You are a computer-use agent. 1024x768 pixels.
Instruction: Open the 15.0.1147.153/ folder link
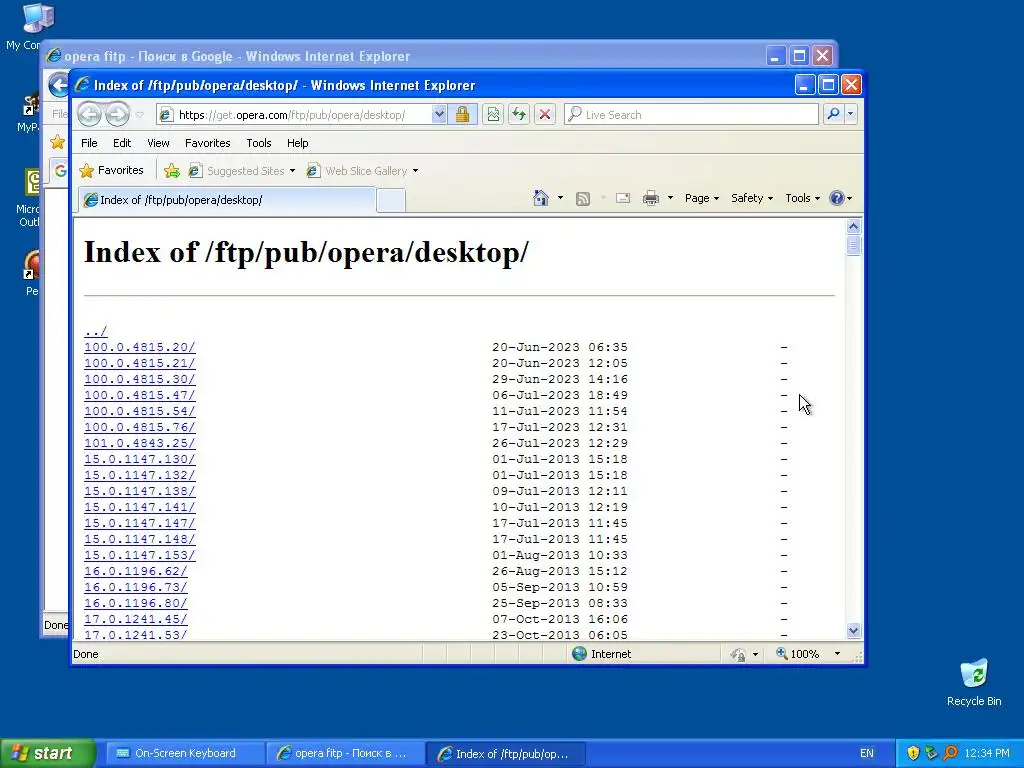[x=140, y=555]
